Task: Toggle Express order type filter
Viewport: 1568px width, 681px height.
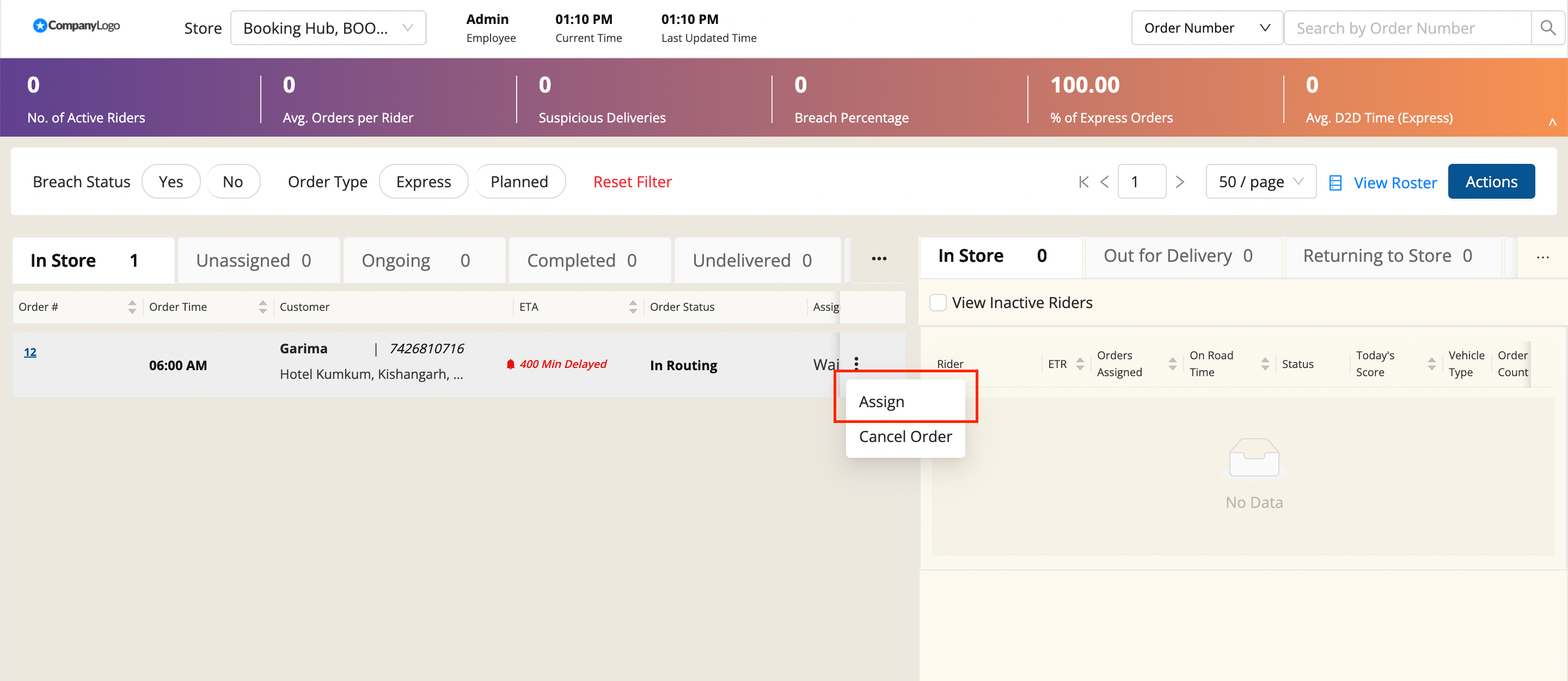Action: coord(423,182)
